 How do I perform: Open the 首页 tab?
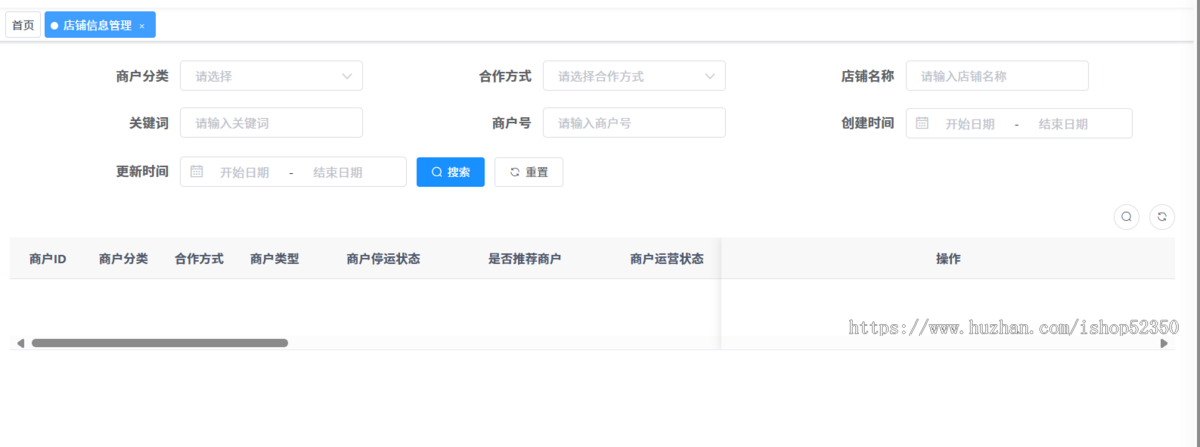click(x=23, y=25)
